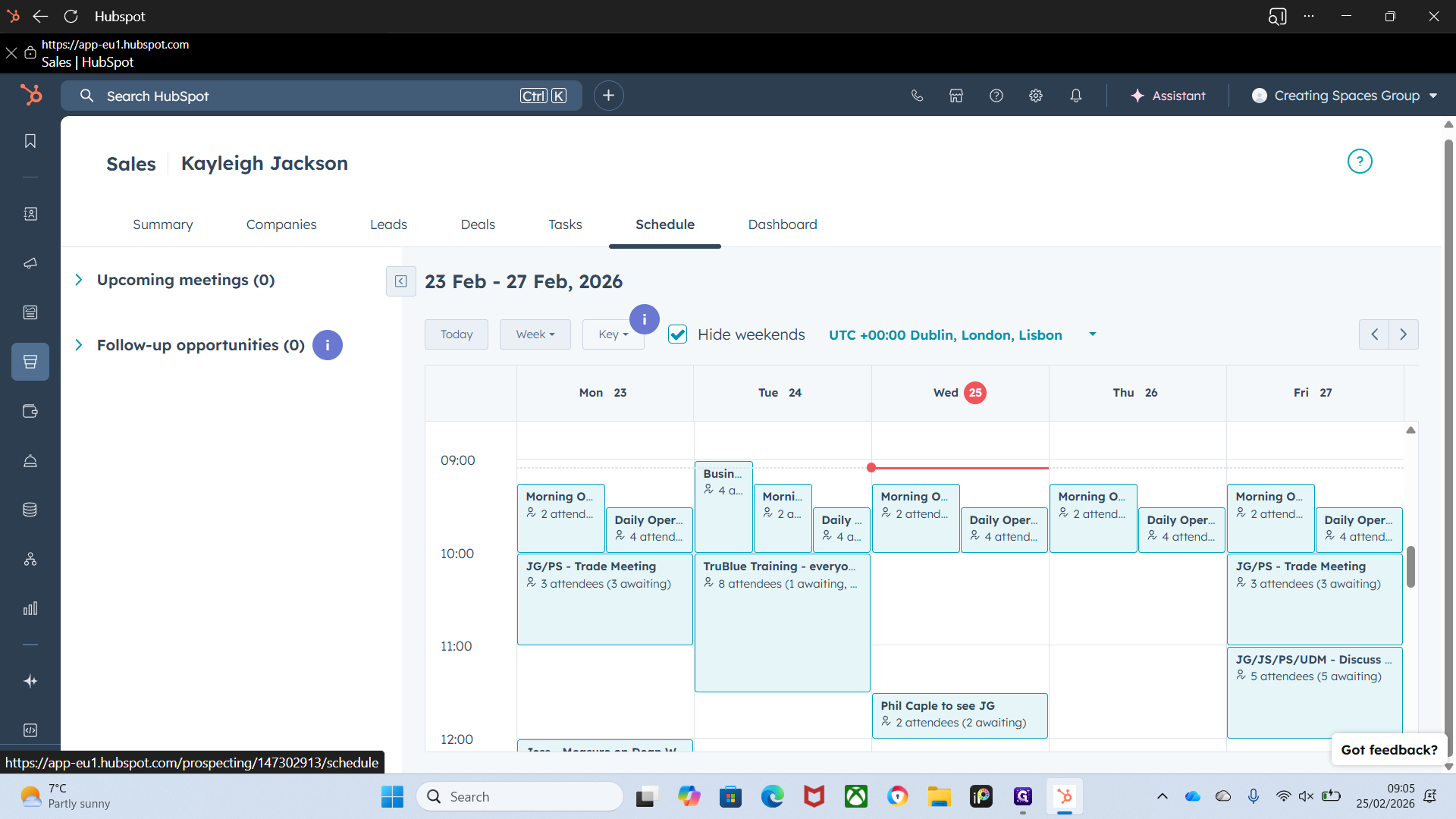Open the TruBlue Training meeting on Tuesday
1456x819 pixels.
pos(782,623)
